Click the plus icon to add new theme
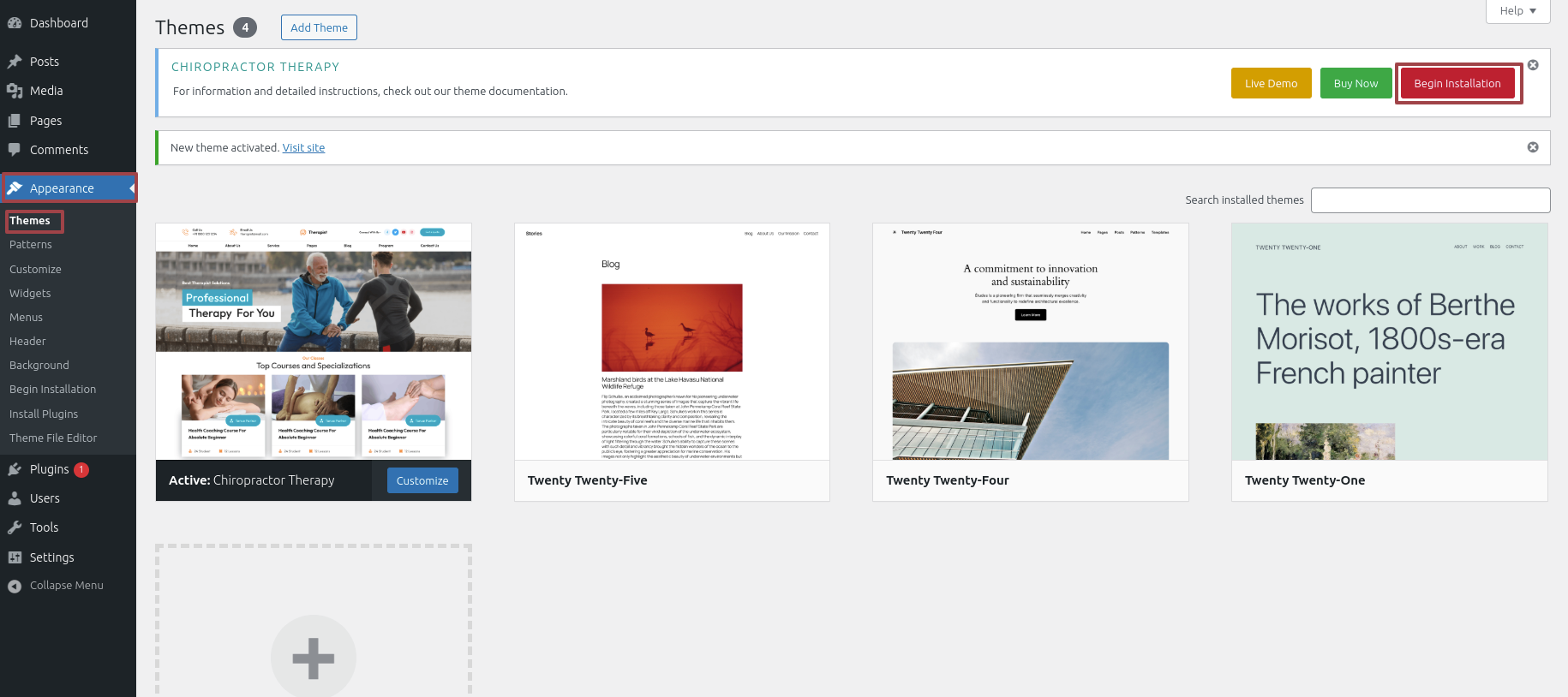Viewport: 1568px width, 697px height. pos(314,658)
